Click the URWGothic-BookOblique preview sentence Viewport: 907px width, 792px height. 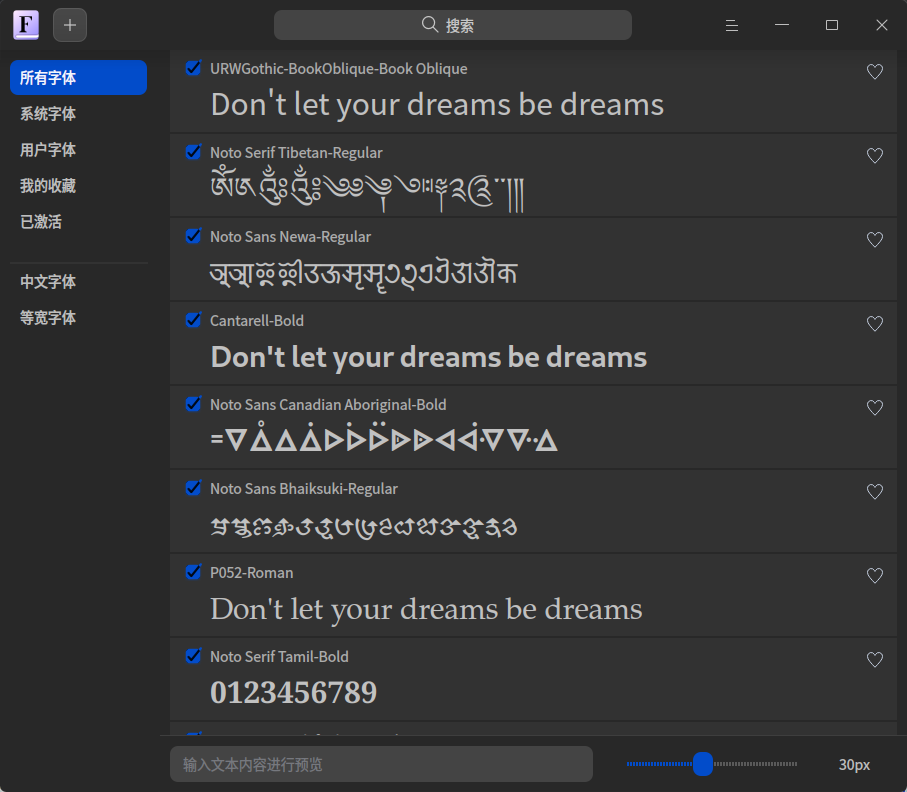click(x=437, y=105)
